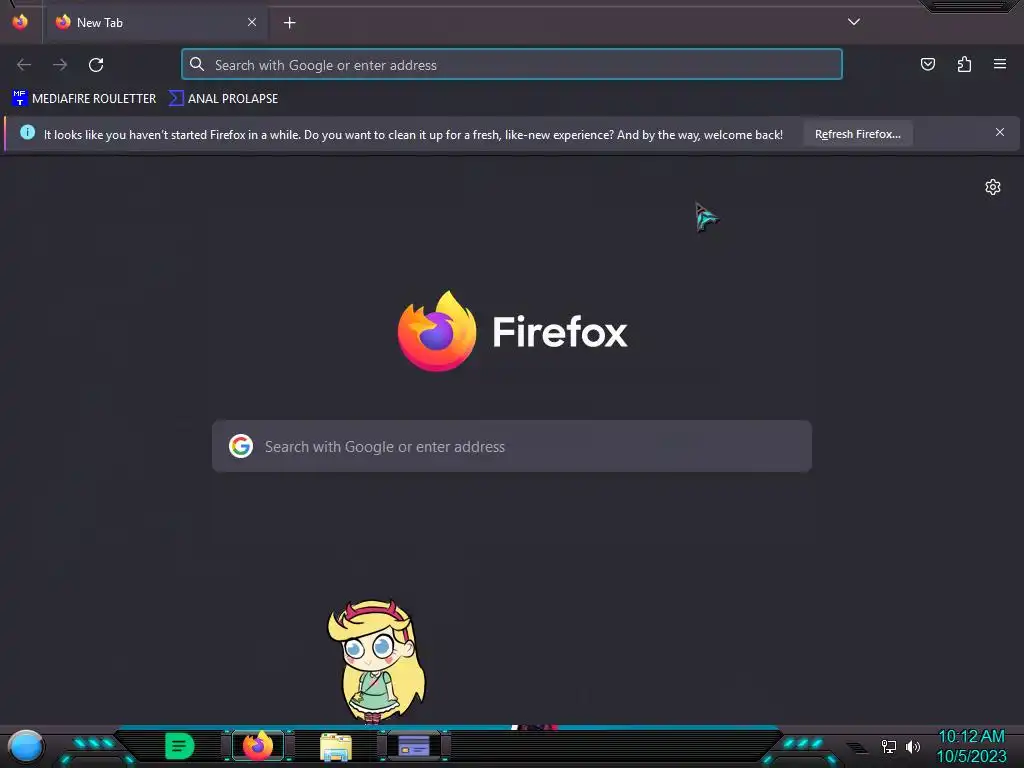Open MEDIAFIRE ROULETTER bookmark
Image resolution: width=1024 pixels, height=768 pixels.
[x=84, y=99]
